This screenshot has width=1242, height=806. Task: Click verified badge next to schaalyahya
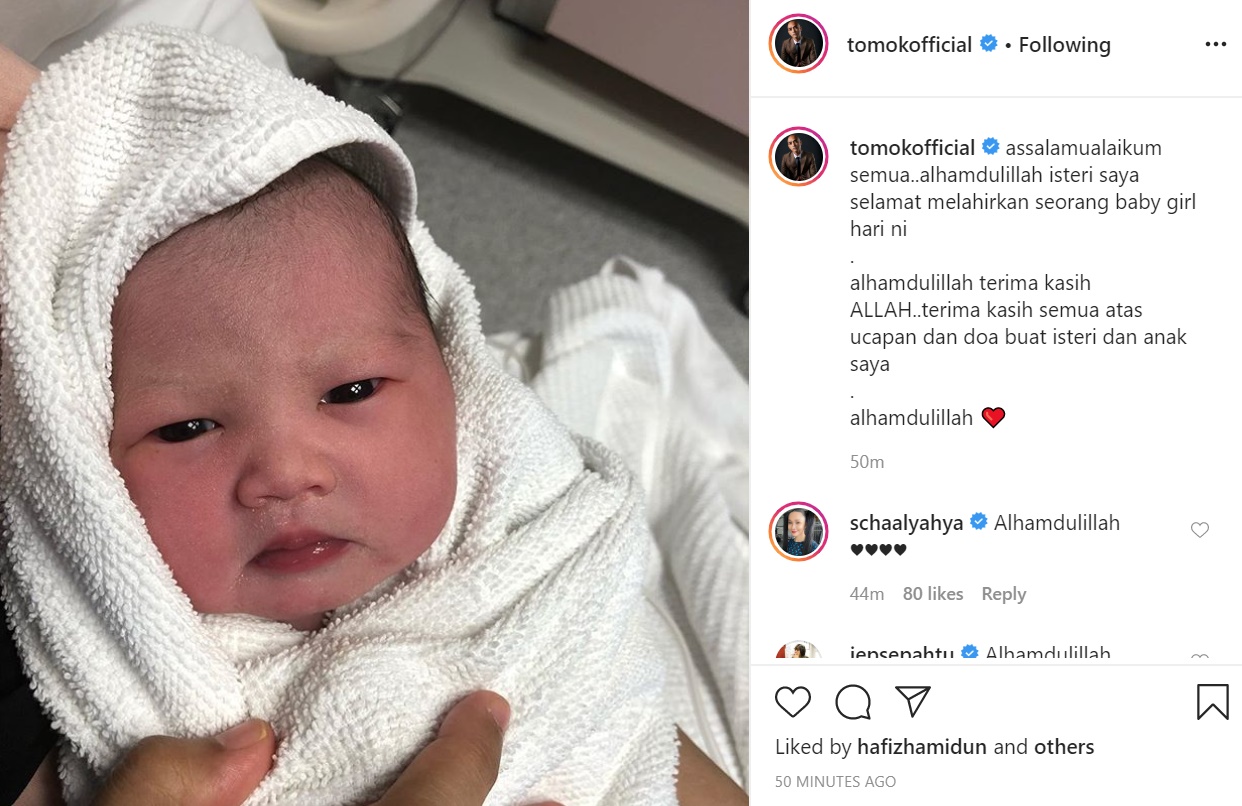pos(979,522)
